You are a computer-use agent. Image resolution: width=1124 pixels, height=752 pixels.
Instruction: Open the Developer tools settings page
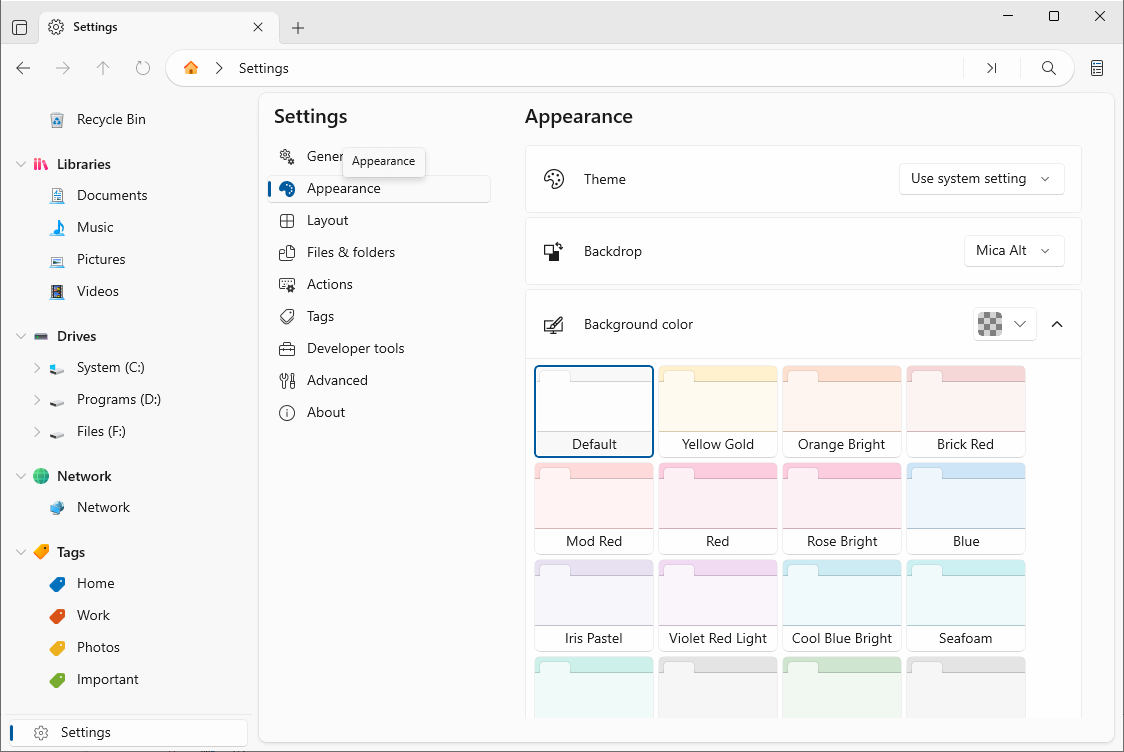[379, 348]
